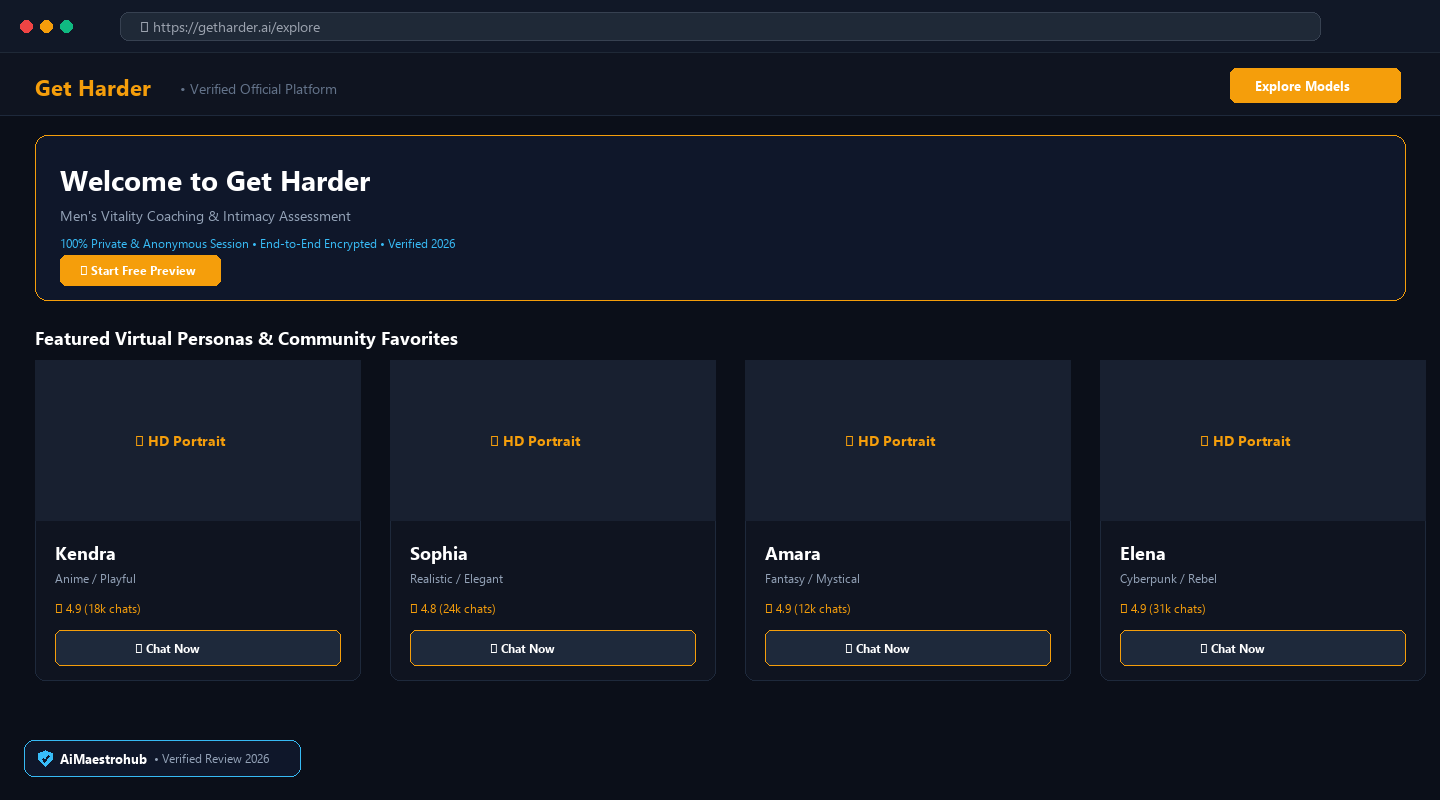The image size is (1440, 800).
Task: Open chat with Elena
Action: [1263, 648]
